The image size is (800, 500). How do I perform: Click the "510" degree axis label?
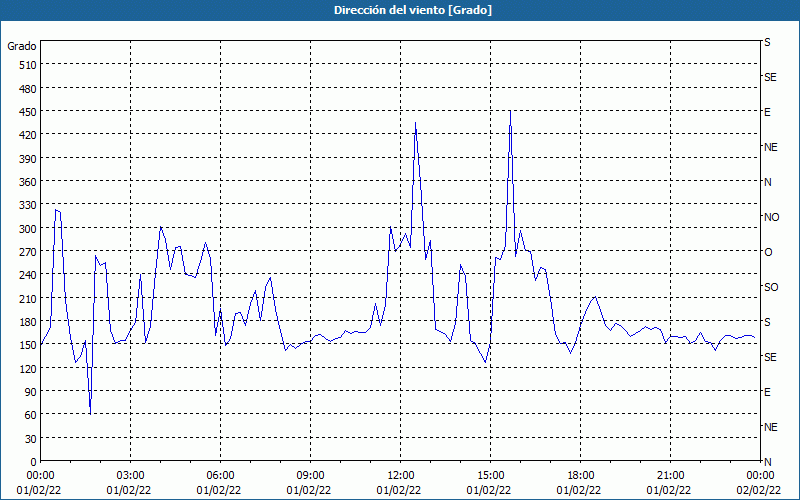point(29,65)
